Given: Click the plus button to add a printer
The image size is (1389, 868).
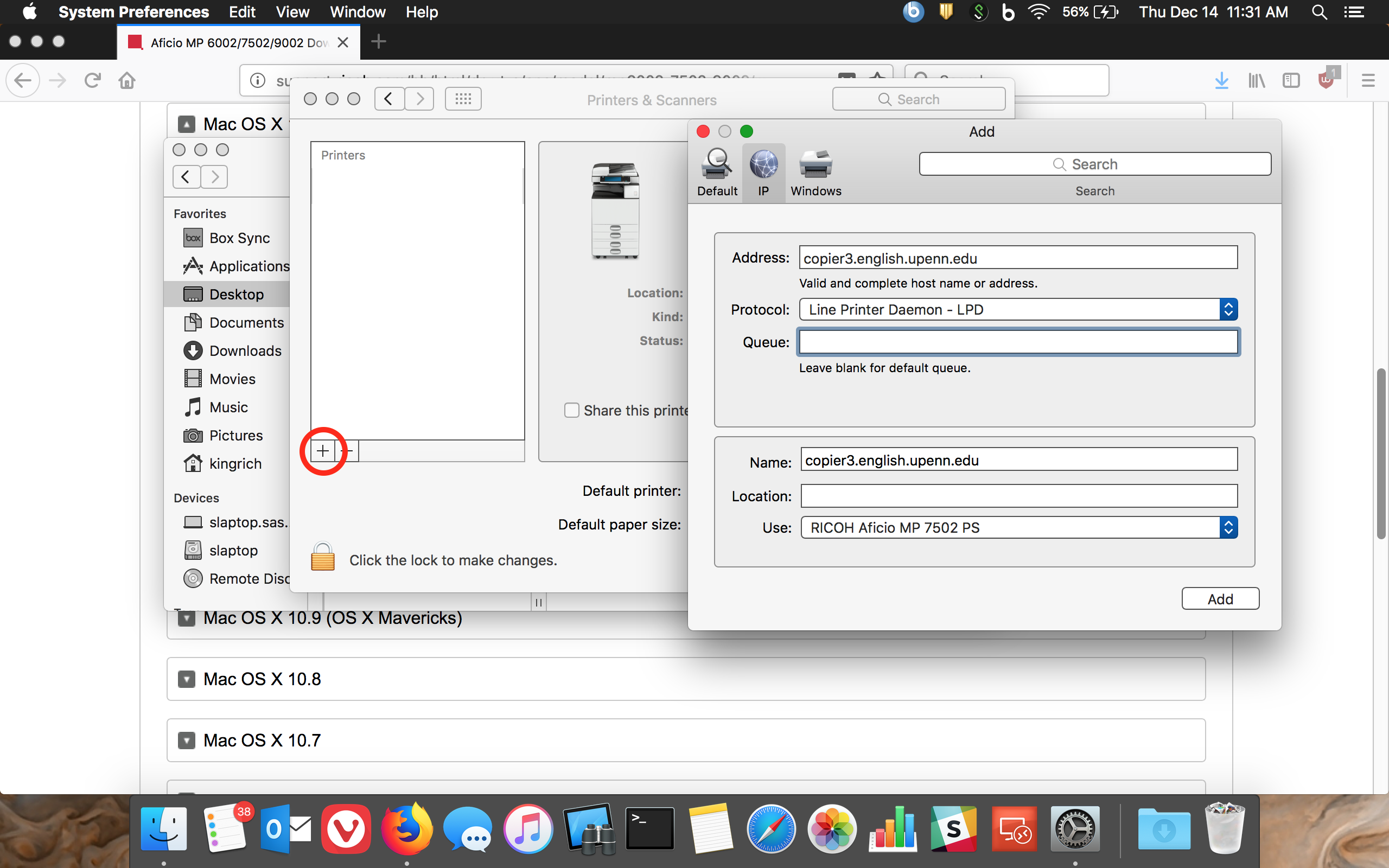Looking at the screenshot, I should point(323,451).
